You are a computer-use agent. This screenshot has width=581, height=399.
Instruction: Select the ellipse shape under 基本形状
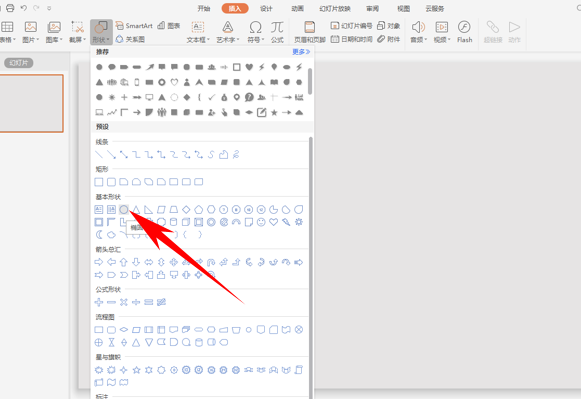(124, 210)
